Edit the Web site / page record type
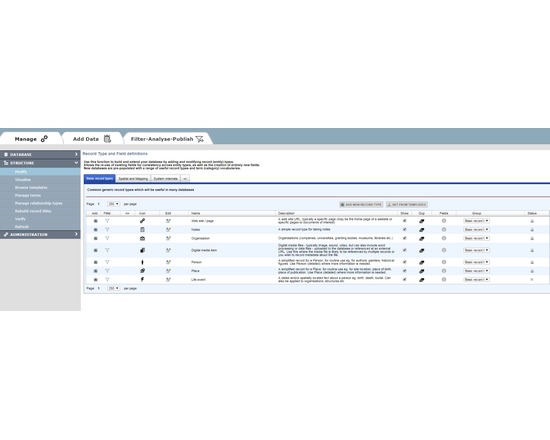Viewport: 550px width, 440px height. pos(168,221)
